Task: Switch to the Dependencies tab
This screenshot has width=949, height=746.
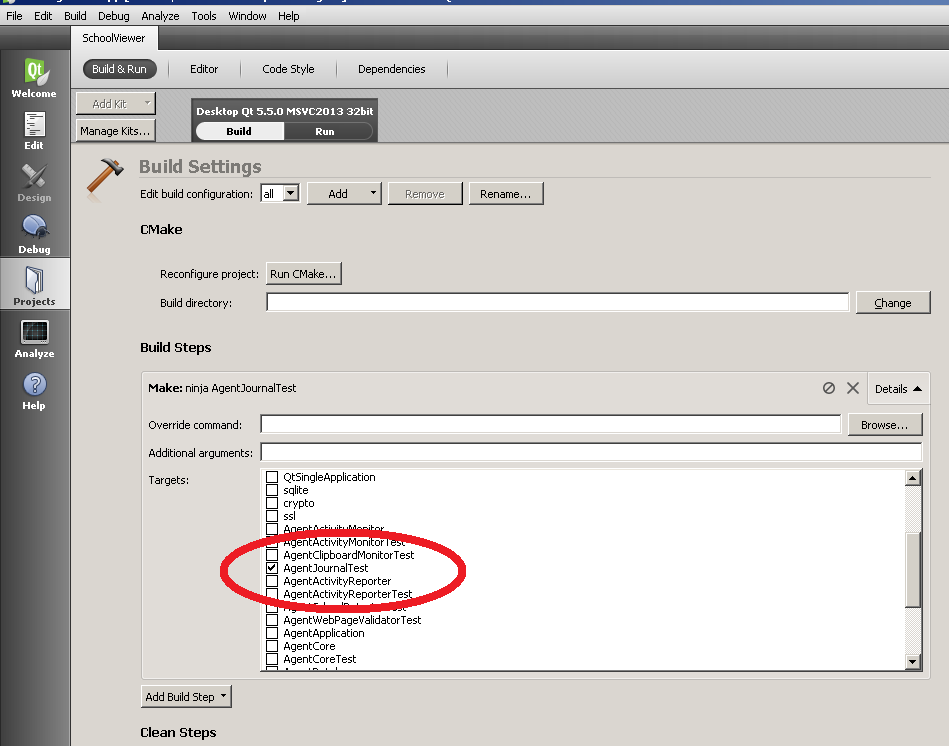Action: point(392,69)
